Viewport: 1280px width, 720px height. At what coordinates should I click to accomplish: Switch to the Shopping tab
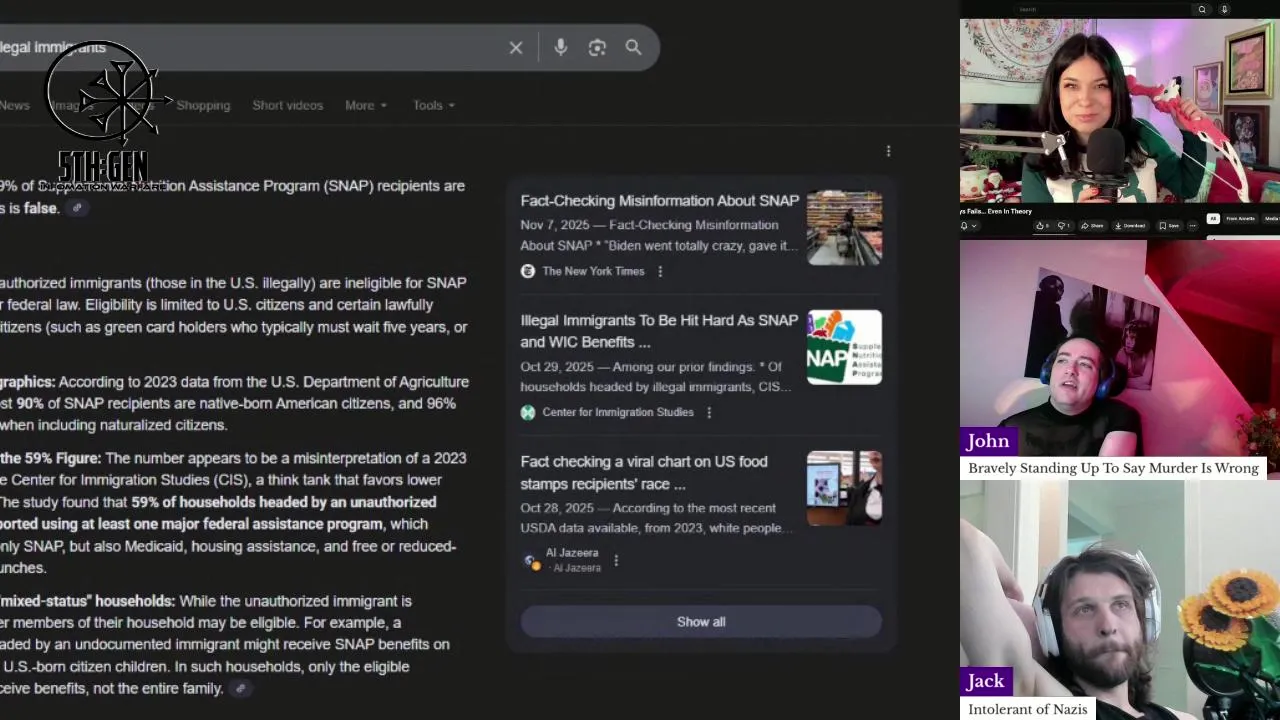[203, 105]
